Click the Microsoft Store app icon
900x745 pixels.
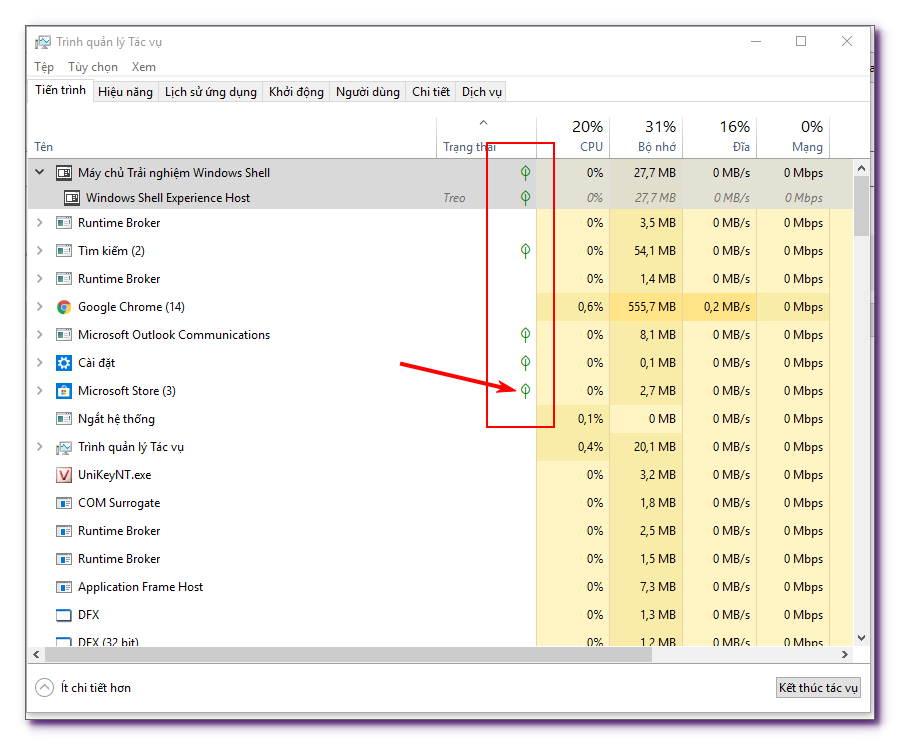[63, 390]
